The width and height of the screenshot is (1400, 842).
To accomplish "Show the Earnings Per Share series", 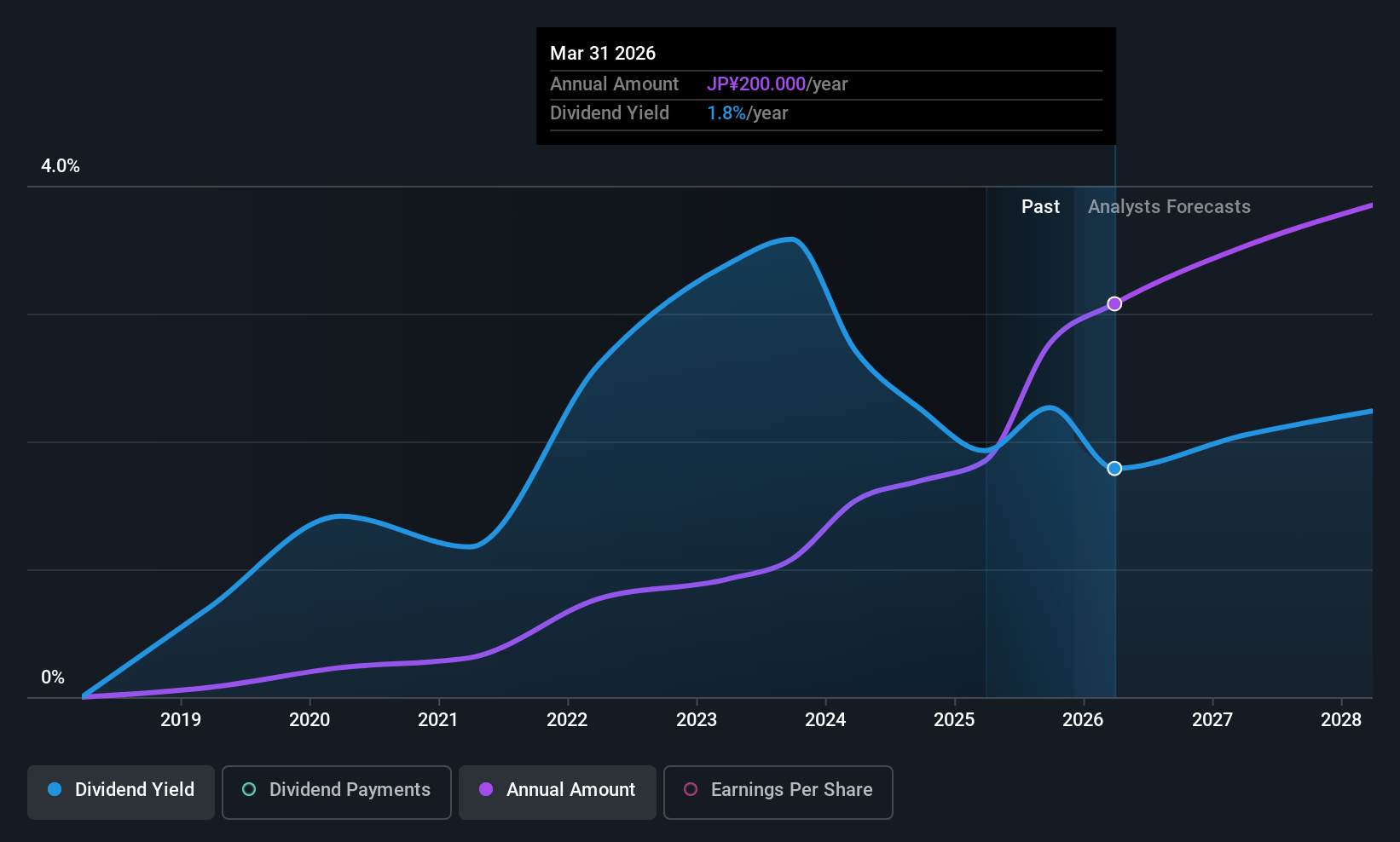I will tap(778, 792).
